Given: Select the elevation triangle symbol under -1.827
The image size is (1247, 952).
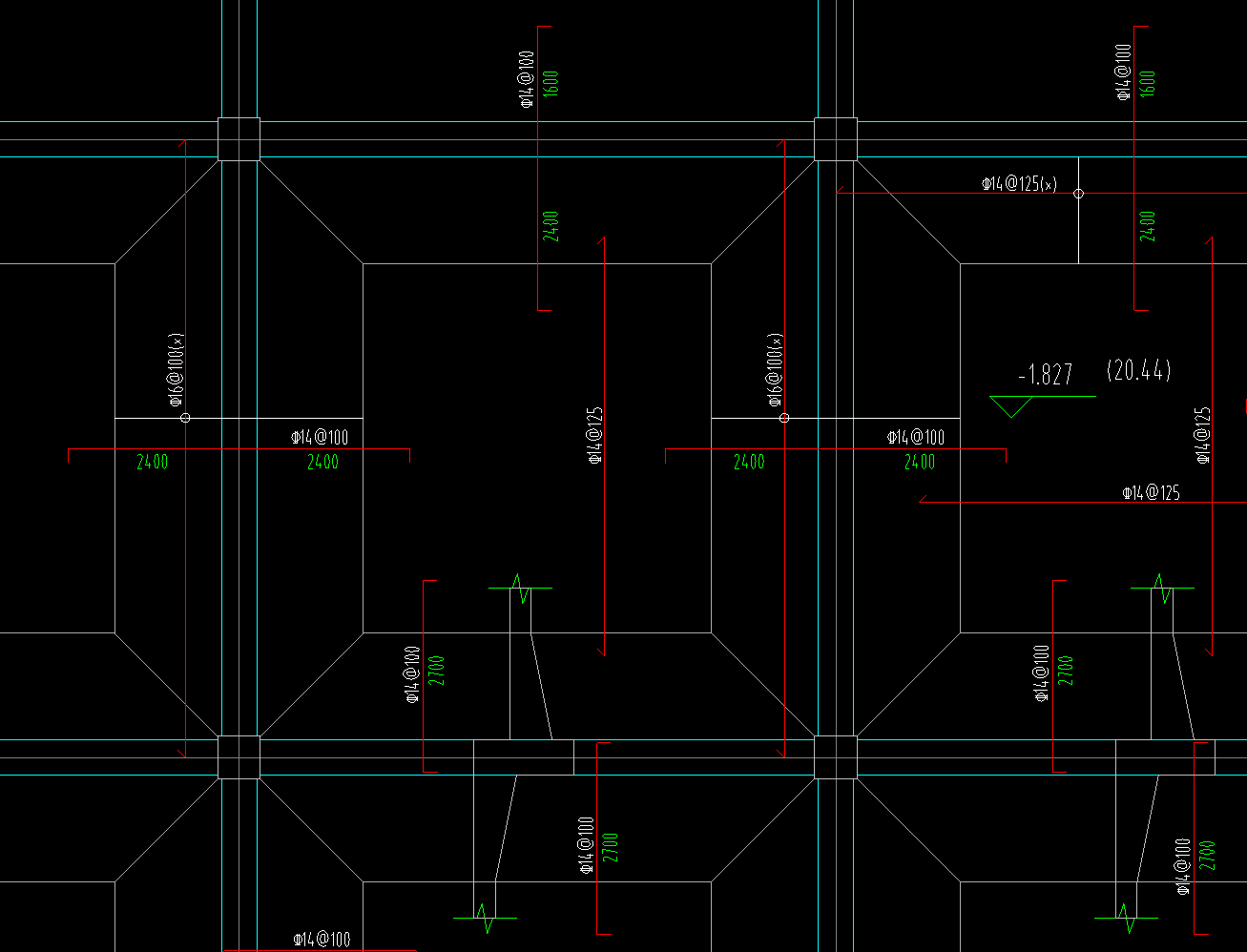Looking at the screenshot, I should [x=1011, y=406].
